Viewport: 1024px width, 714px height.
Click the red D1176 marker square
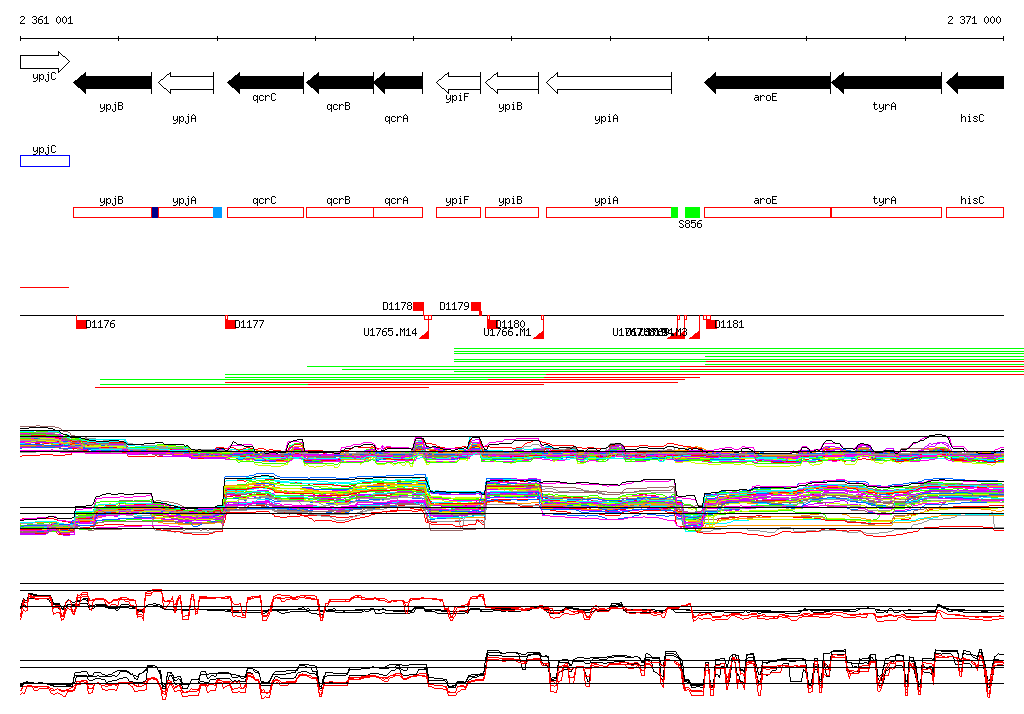(81, 324)
